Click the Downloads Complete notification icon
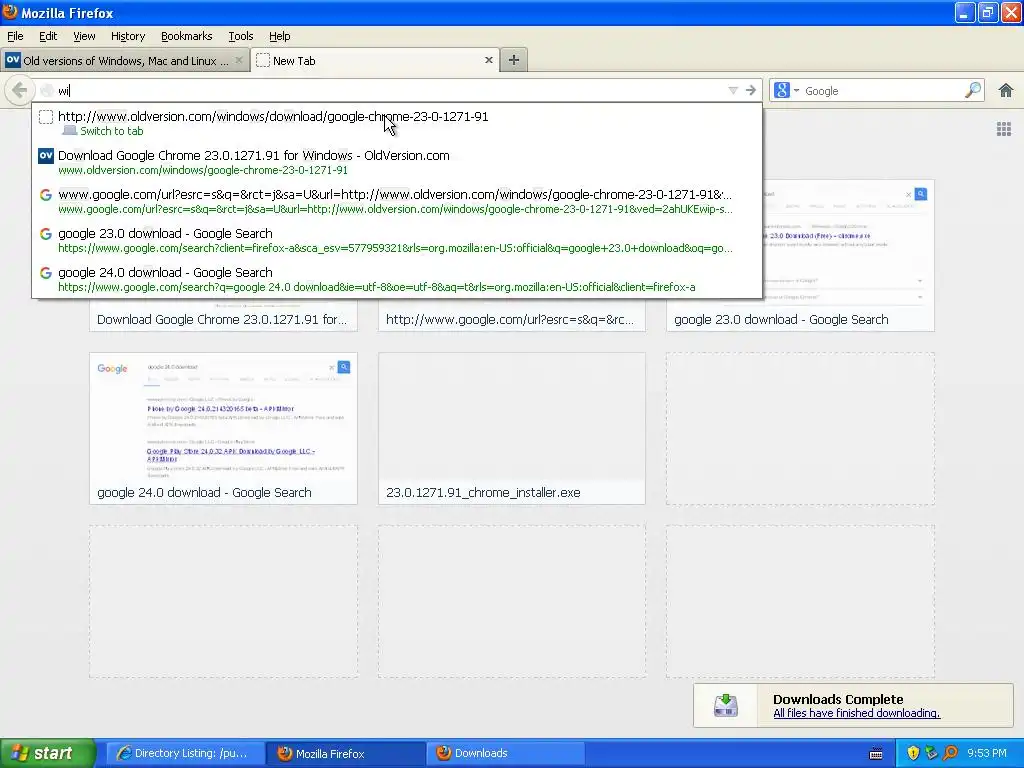Viewport: 1024px width, 768px height. pyautogui.click(x=726, y=705)
